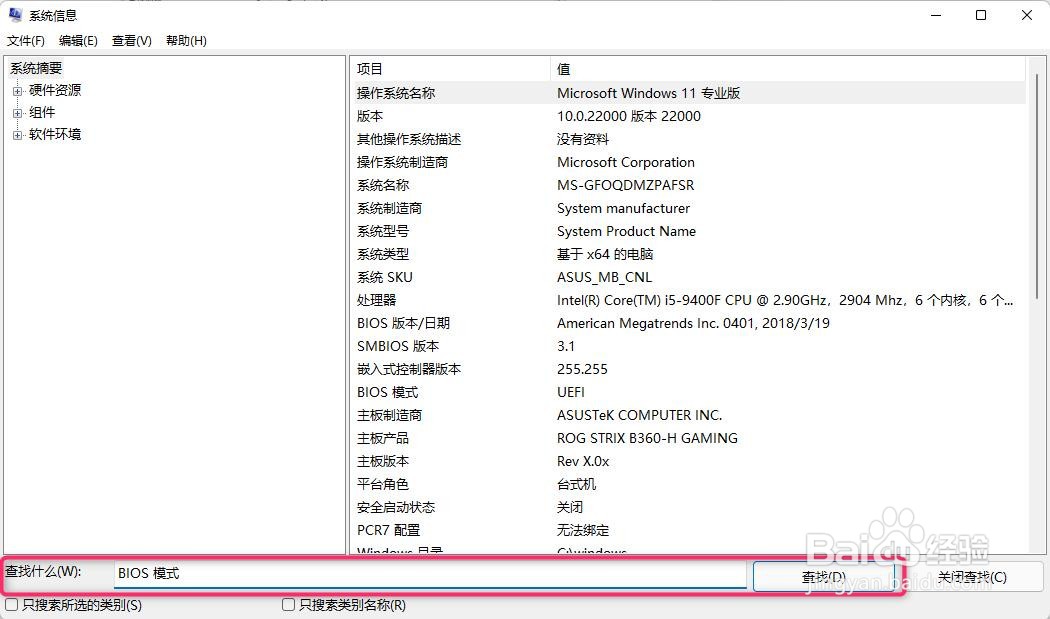Select the 嵌入式控制器版本 row
This screenshot has height=619, width=1050.
pos(688,369)
